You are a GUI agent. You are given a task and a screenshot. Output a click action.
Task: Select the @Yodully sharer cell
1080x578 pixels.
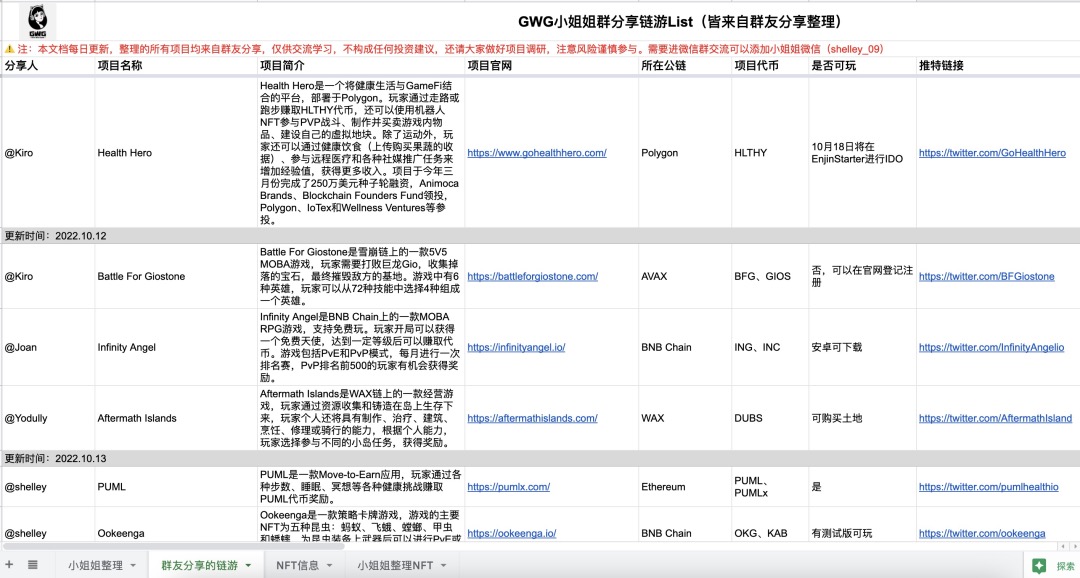48,418
